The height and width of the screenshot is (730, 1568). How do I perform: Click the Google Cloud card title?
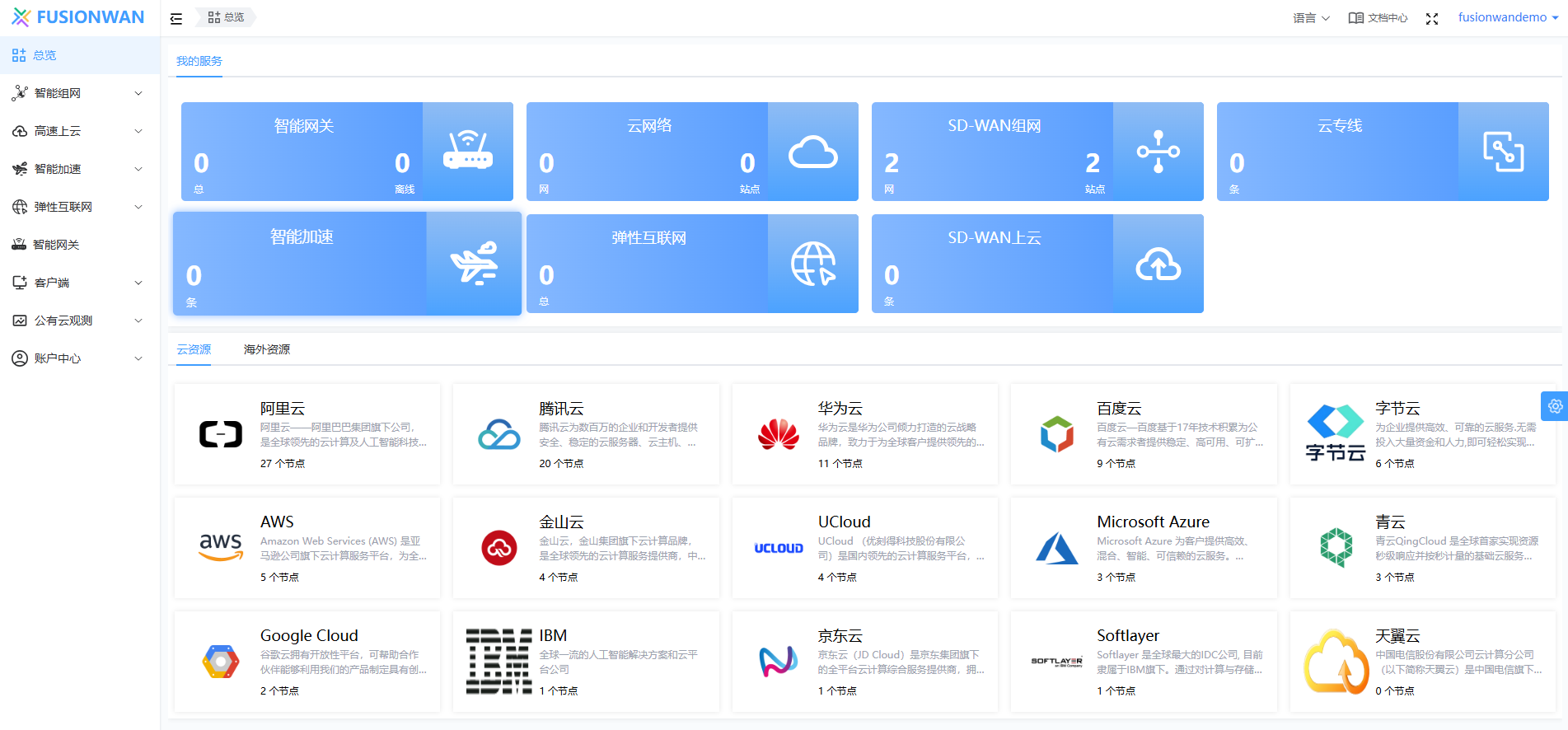point(309,636)
